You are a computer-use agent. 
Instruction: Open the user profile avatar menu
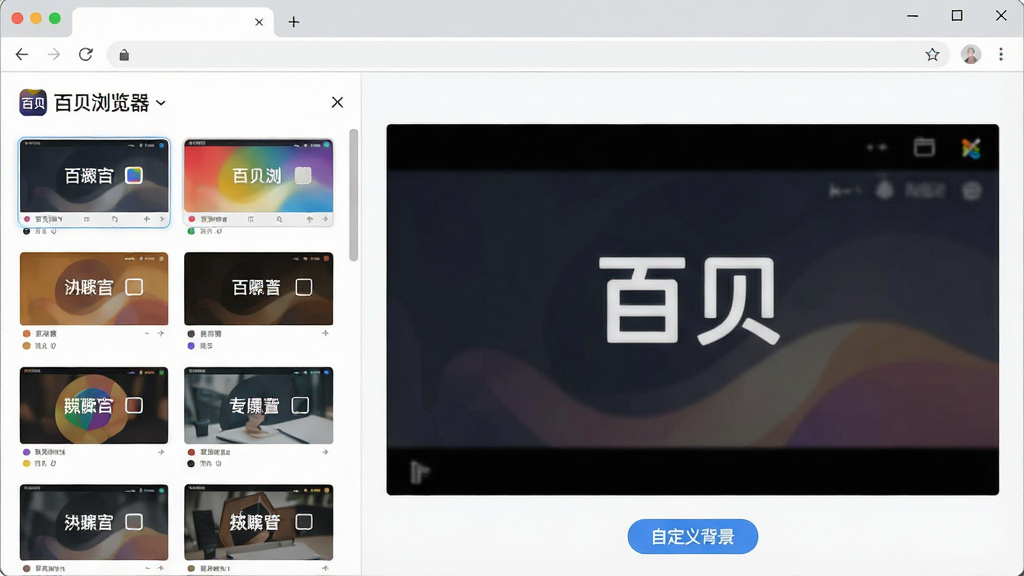point(970,54)
